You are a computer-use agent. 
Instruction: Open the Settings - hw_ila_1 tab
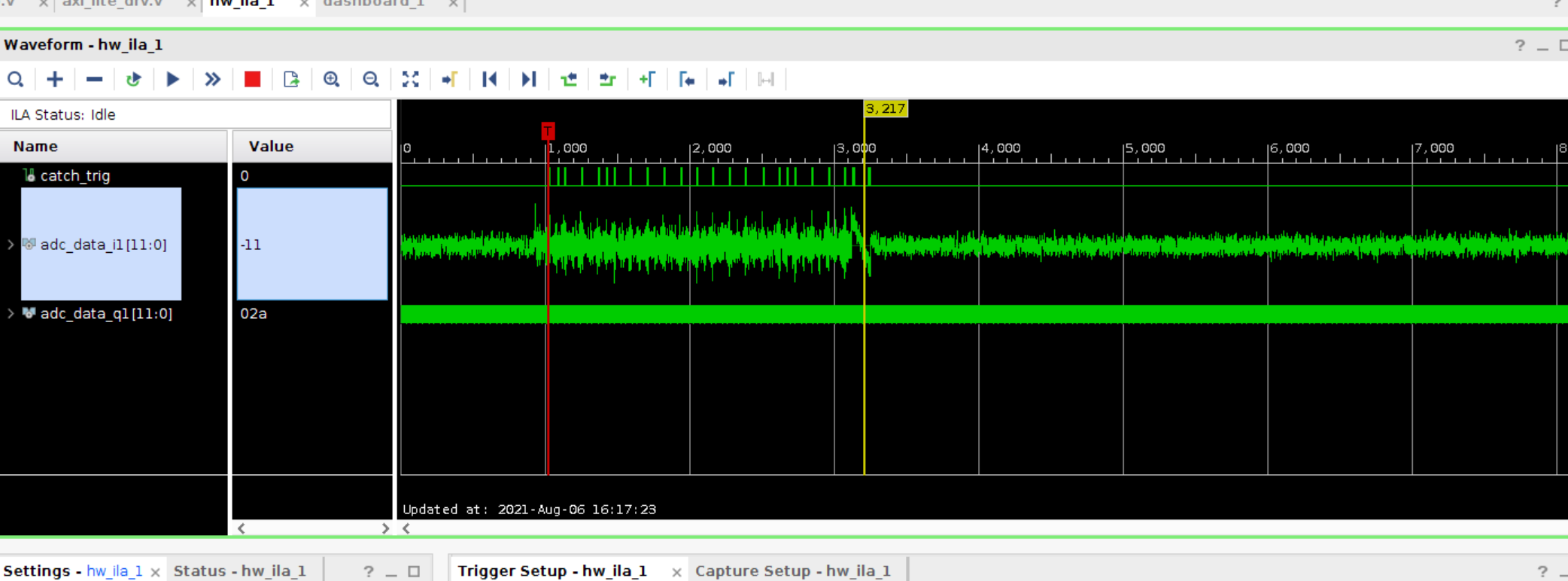coord(73,570)
